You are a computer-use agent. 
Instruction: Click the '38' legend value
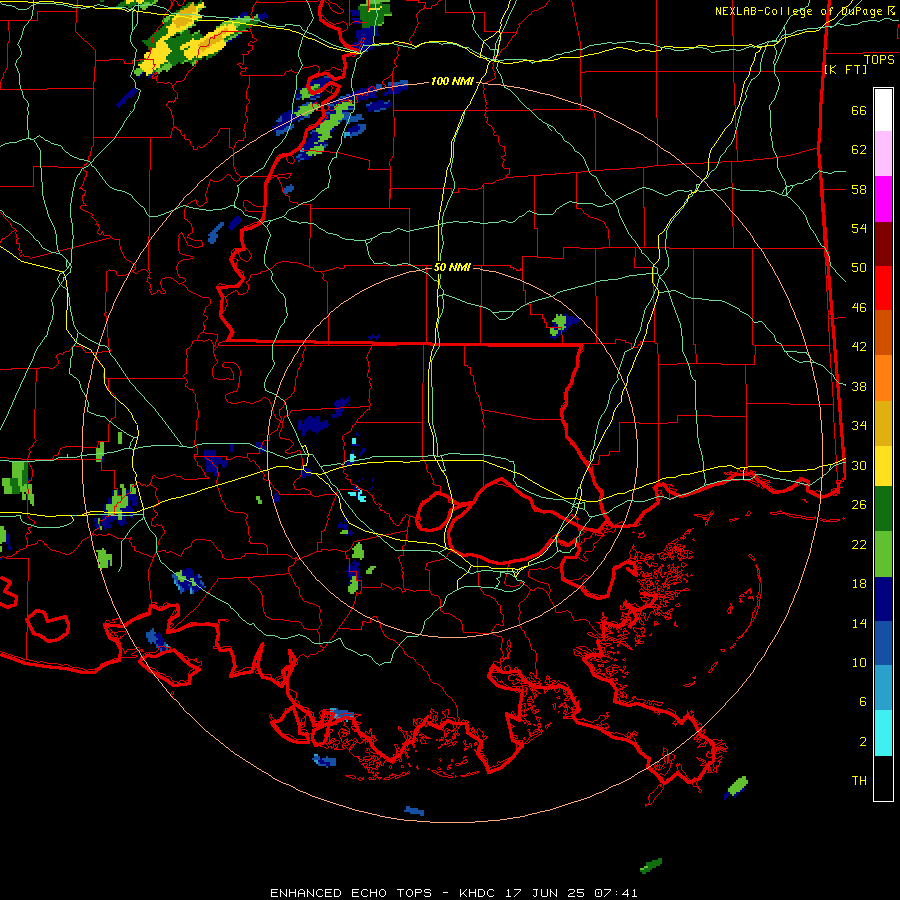(x=859, y=386)
